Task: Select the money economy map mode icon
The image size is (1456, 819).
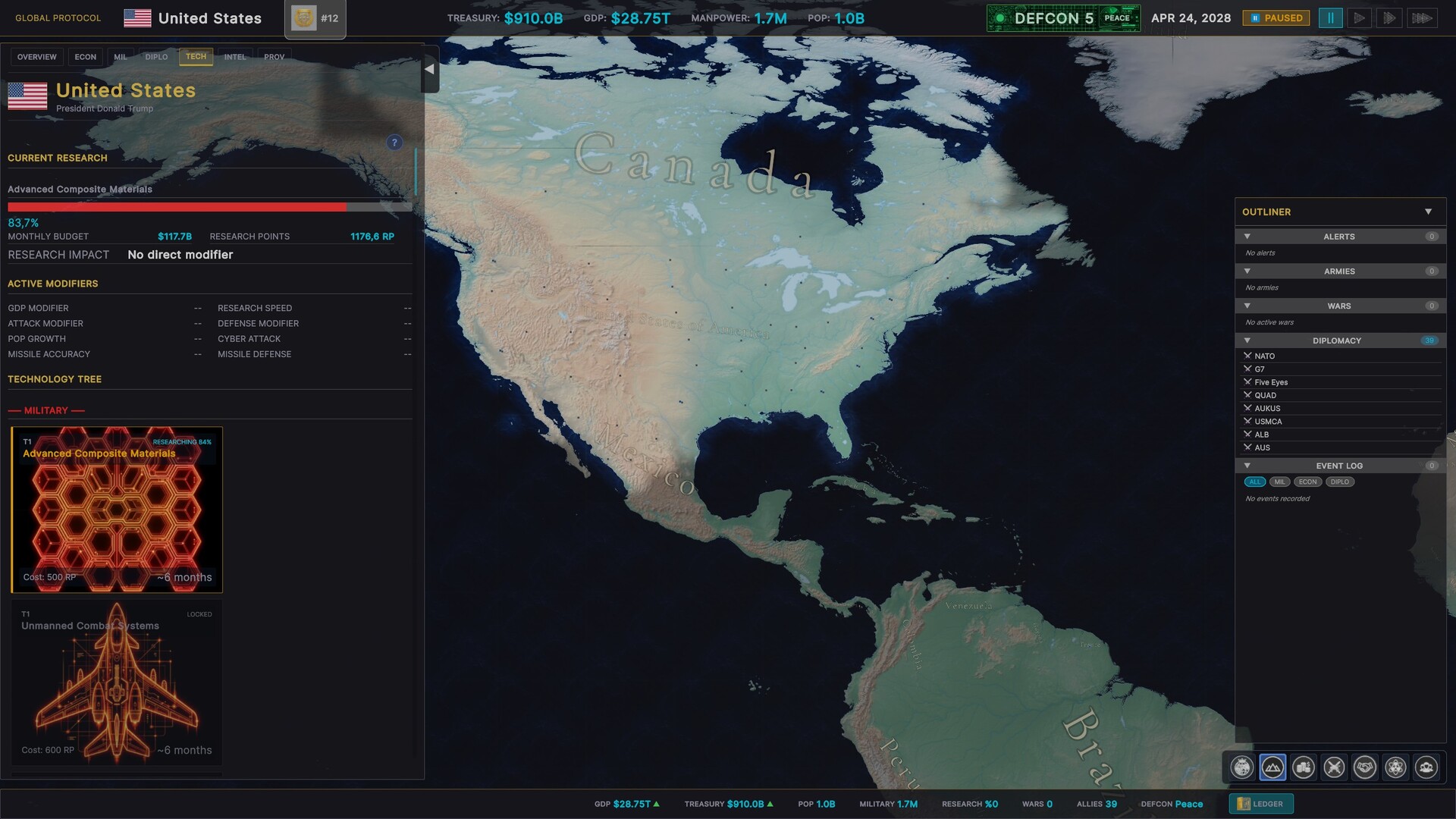Action: point(1304,767)
